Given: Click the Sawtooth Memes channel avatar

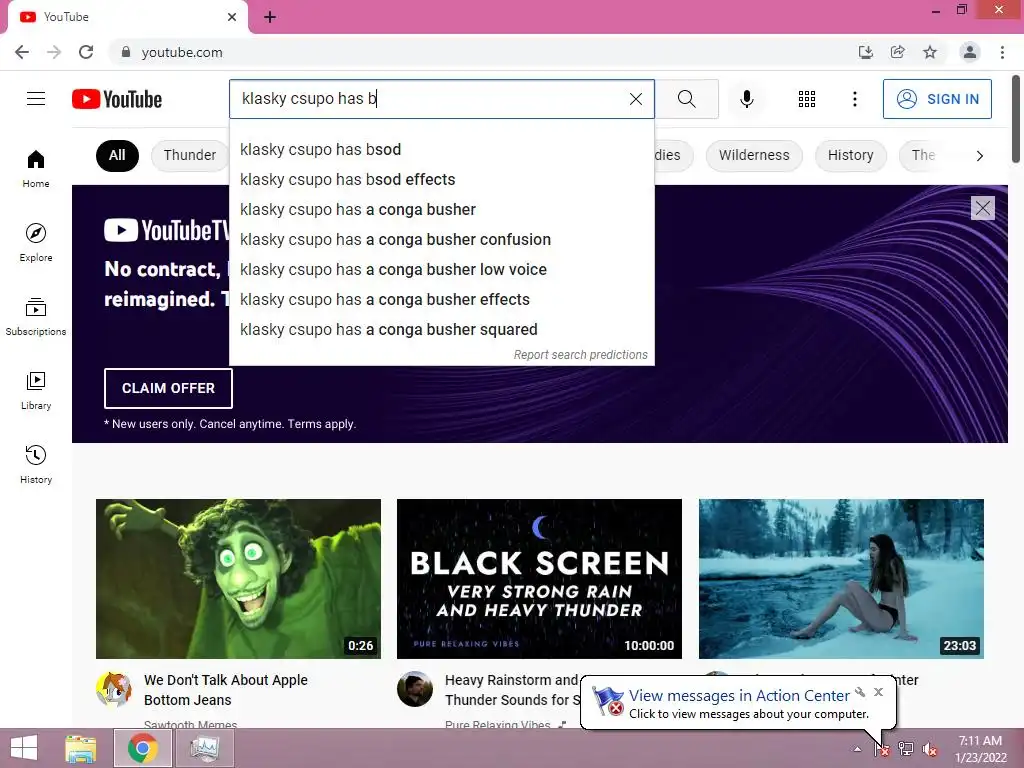Looking at the screenshot, I should click(x=114, y=689).
